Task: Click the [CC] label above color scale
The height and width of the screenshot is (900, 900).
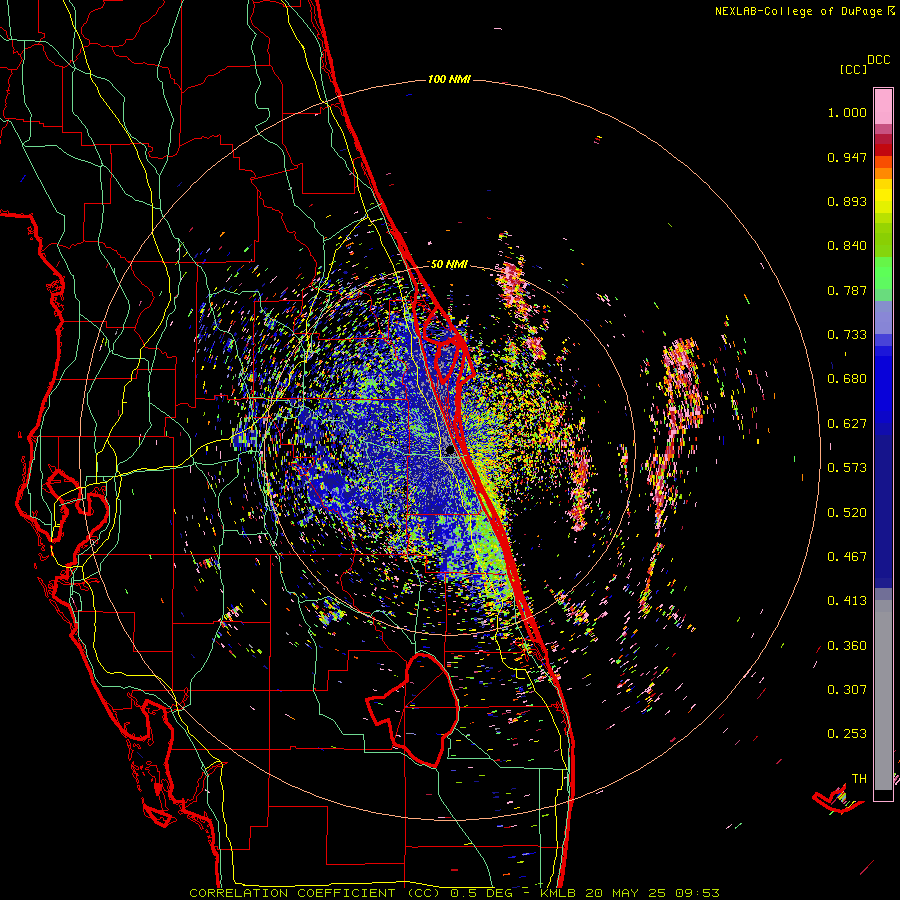Action: [x=853, y=69]
